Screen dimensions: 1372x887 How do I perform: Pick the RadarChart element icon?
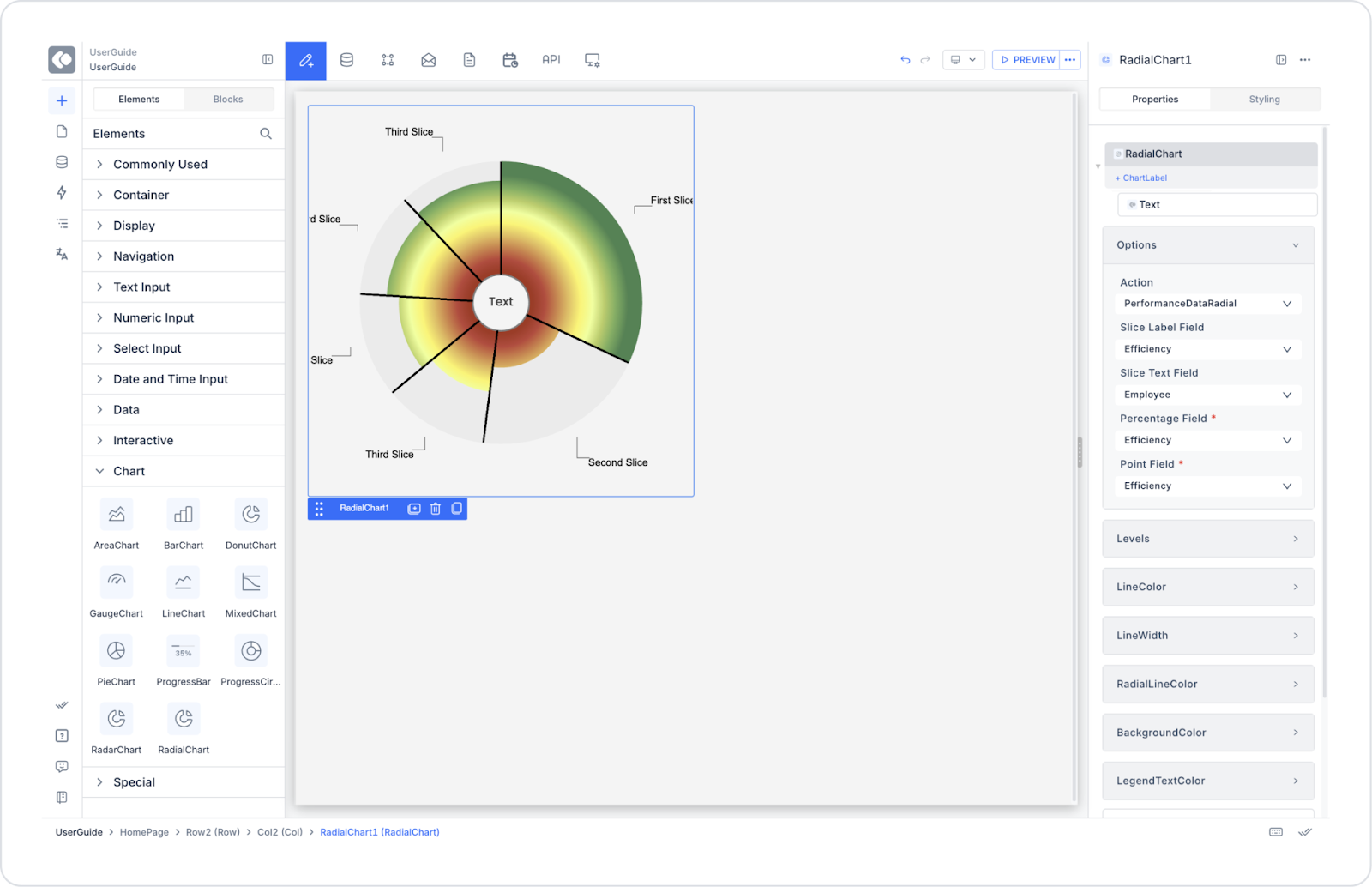click(117, 719)
